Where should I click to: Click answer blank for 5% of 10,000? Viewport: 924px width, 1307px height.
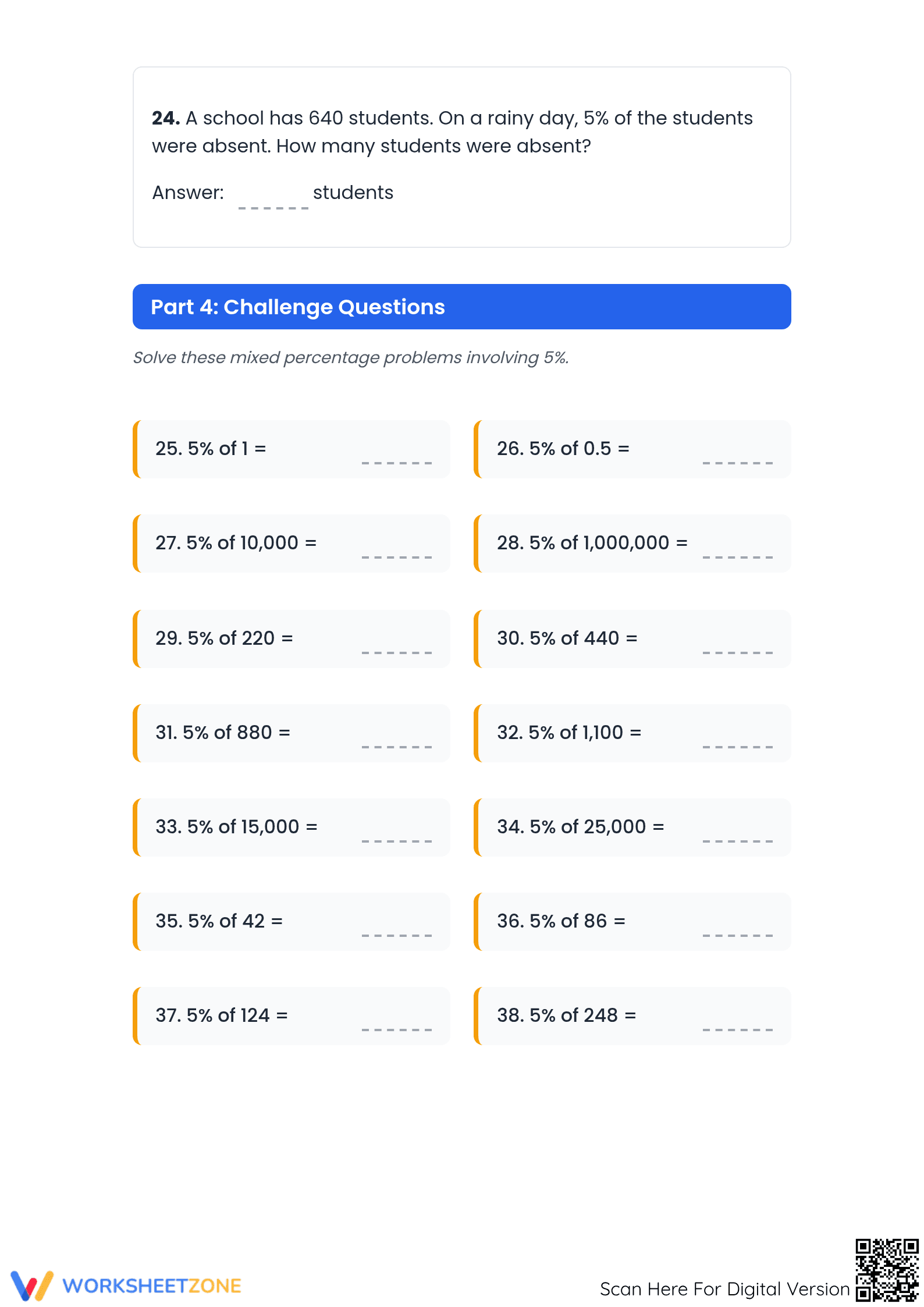397,548
